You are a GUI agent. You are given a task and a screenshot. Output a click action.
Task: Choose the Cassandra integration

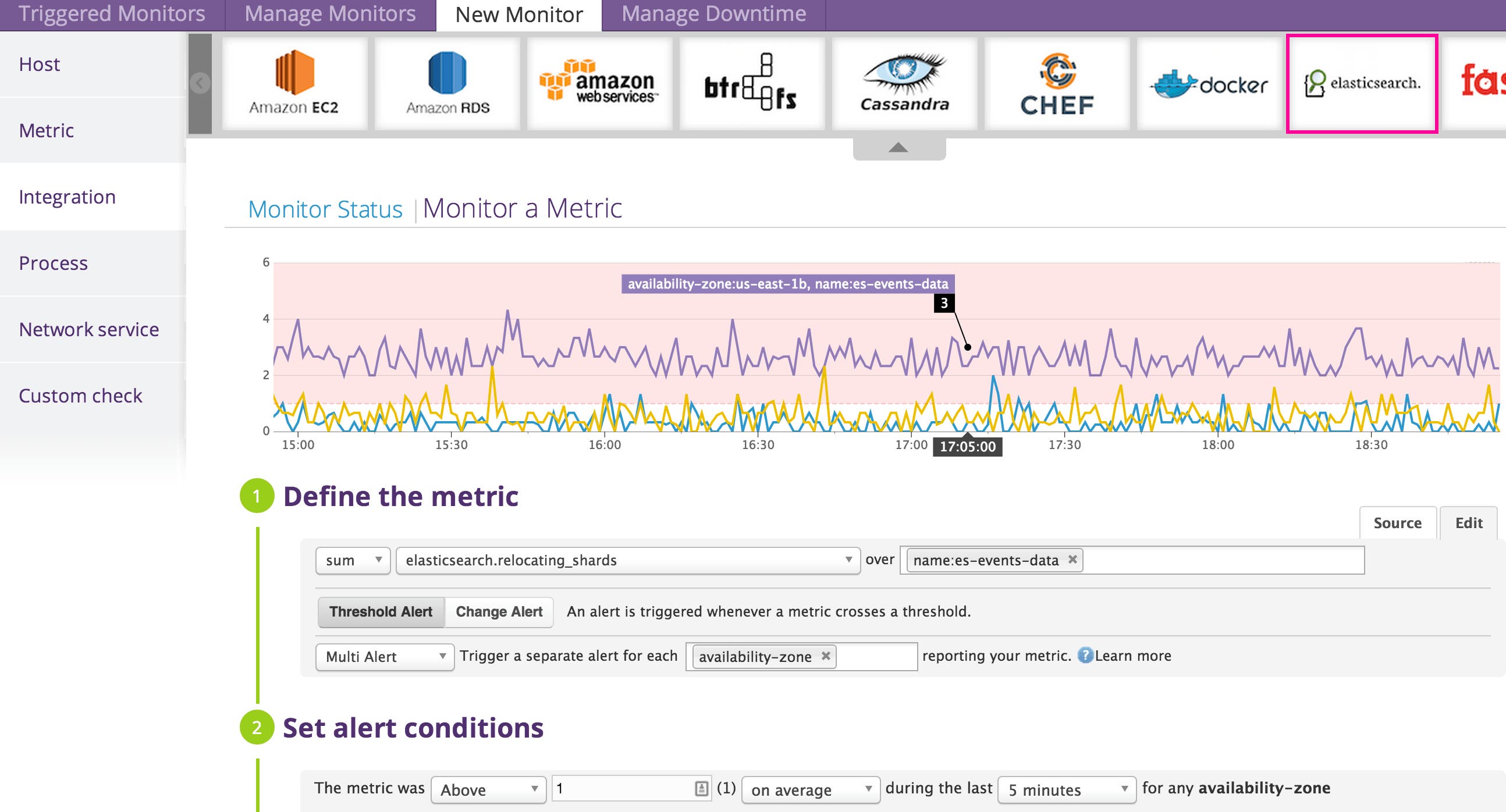(x=905, y=84)
